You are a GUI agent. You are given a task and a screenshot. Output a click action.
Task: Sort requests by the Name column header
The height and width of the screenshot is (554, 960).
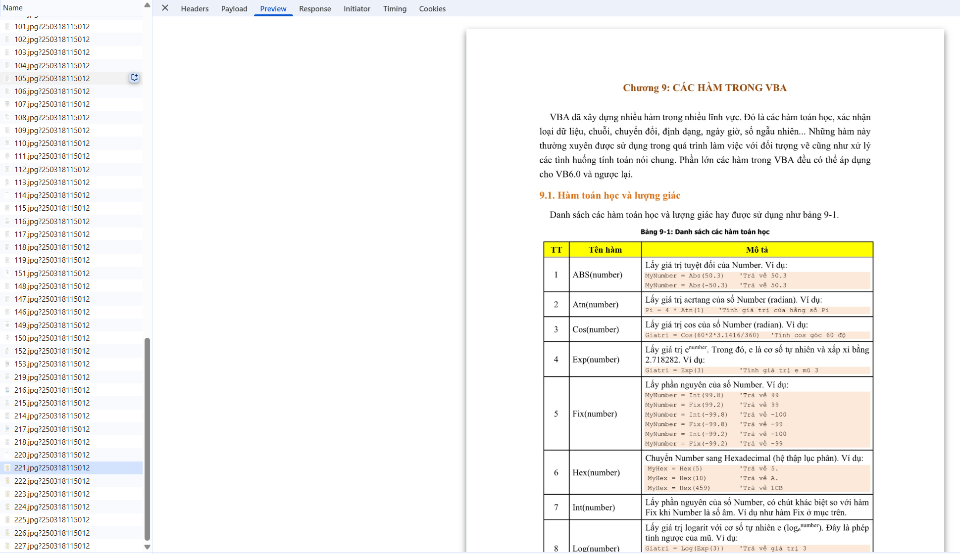[x=13, y=8]
